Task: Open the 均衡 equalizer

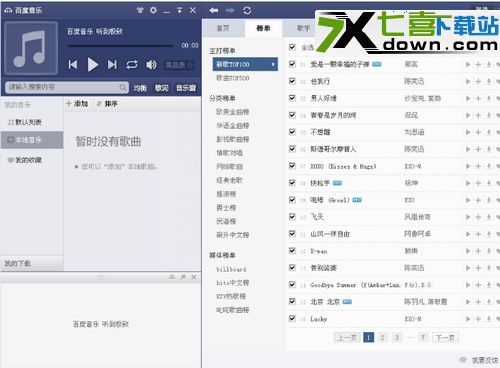Action: click(140, 88)
